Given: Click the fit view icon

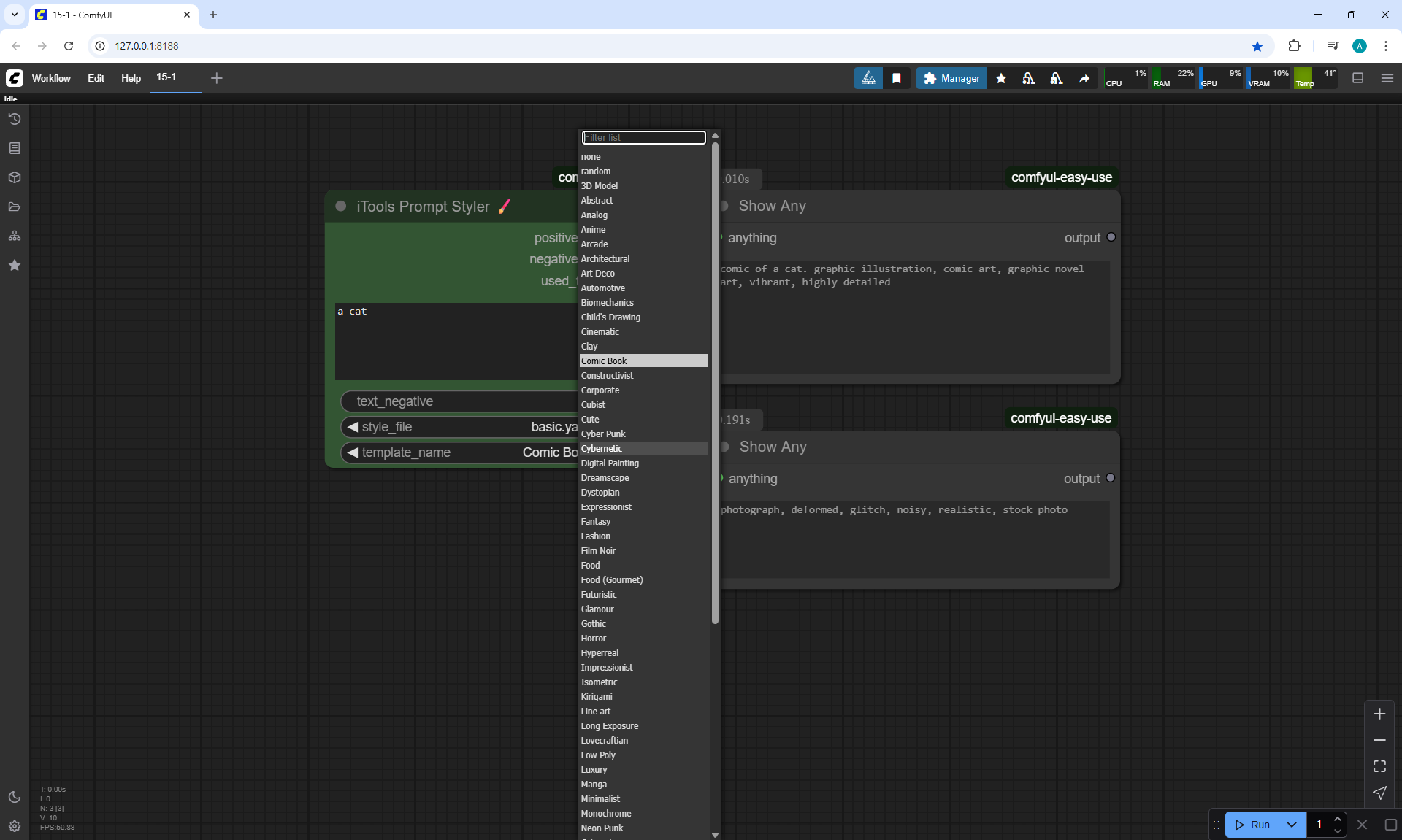Looking at the screenshot, I should 1379,766.
